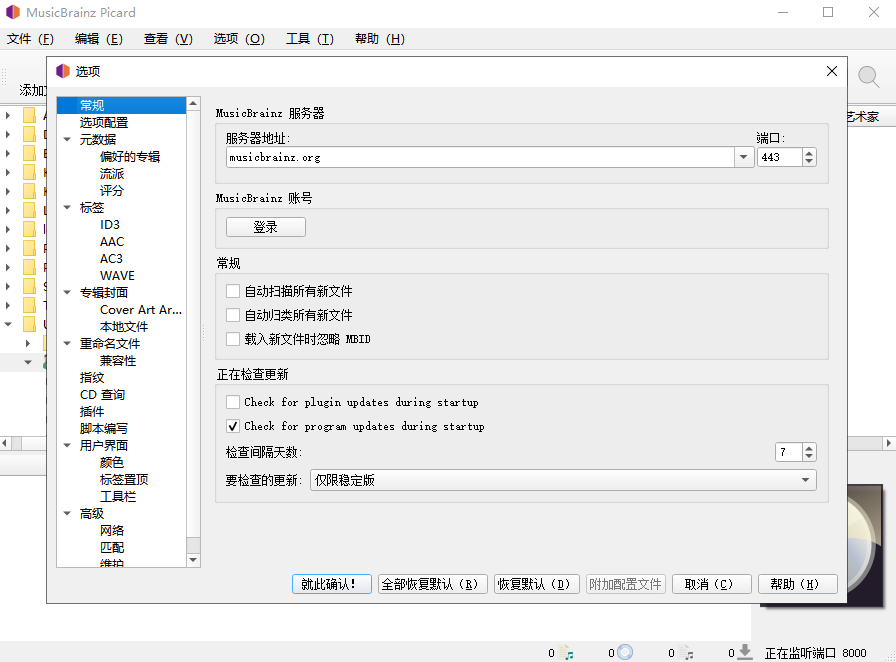Open the 工具 (T) menu
This screenshot has width=896, height=662.
tap(309, 39)
